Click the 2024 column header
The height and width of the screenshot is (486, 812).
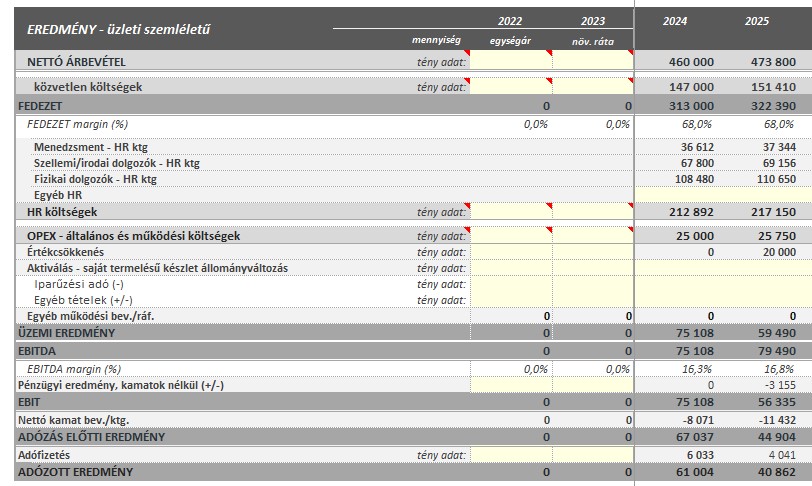(675, 21)
